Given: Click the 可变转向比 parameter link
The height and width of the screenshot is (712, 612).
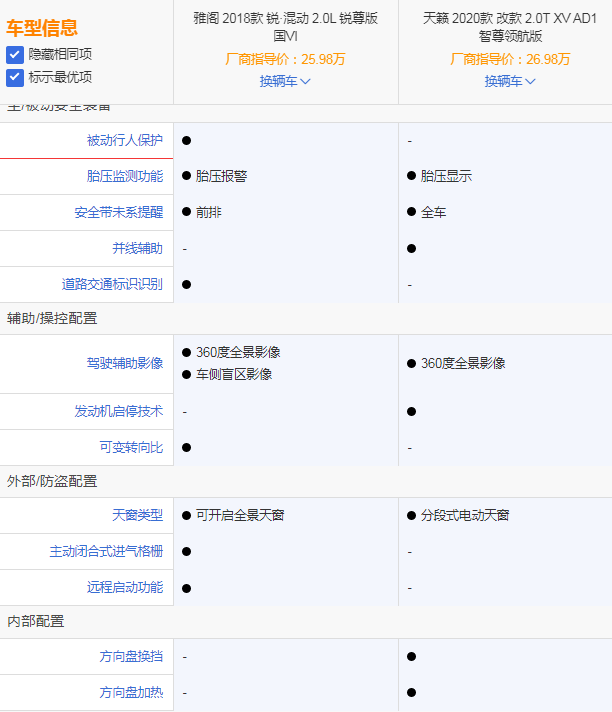Looking at the screenshot, I should (x=131, y=447).
